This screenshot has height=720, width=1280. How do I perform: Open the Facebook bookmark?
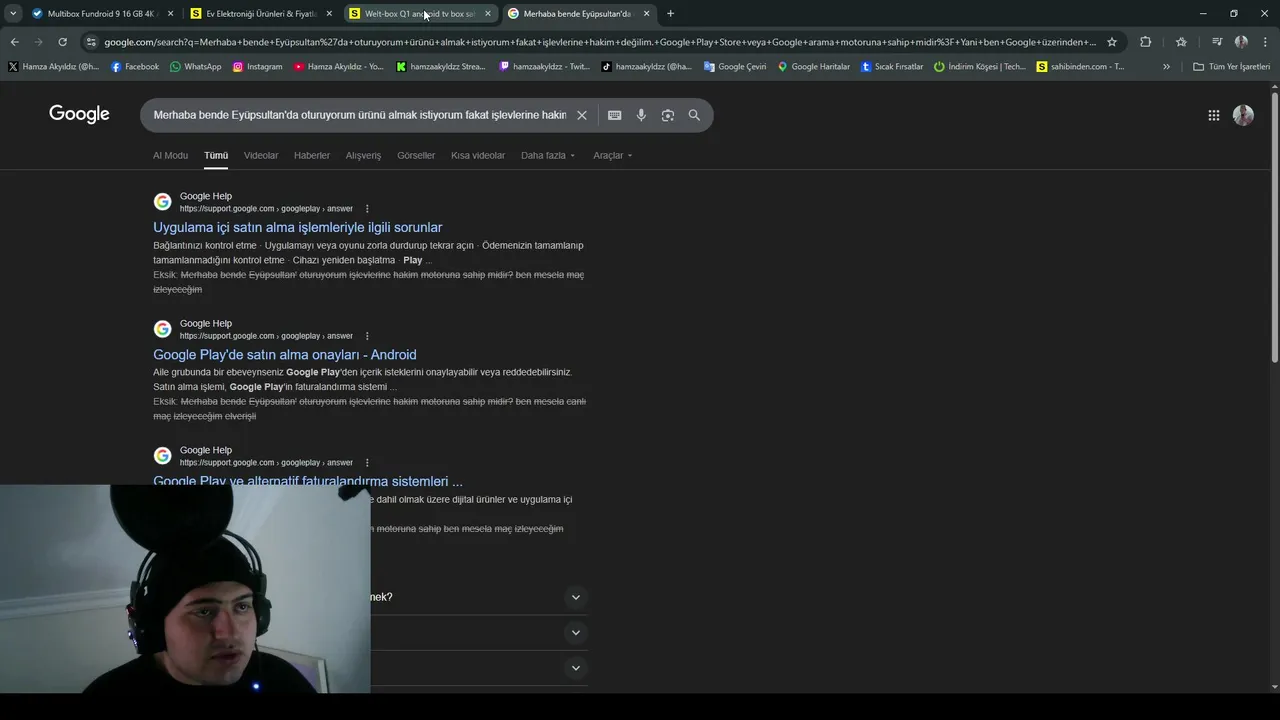click(135, 67)
